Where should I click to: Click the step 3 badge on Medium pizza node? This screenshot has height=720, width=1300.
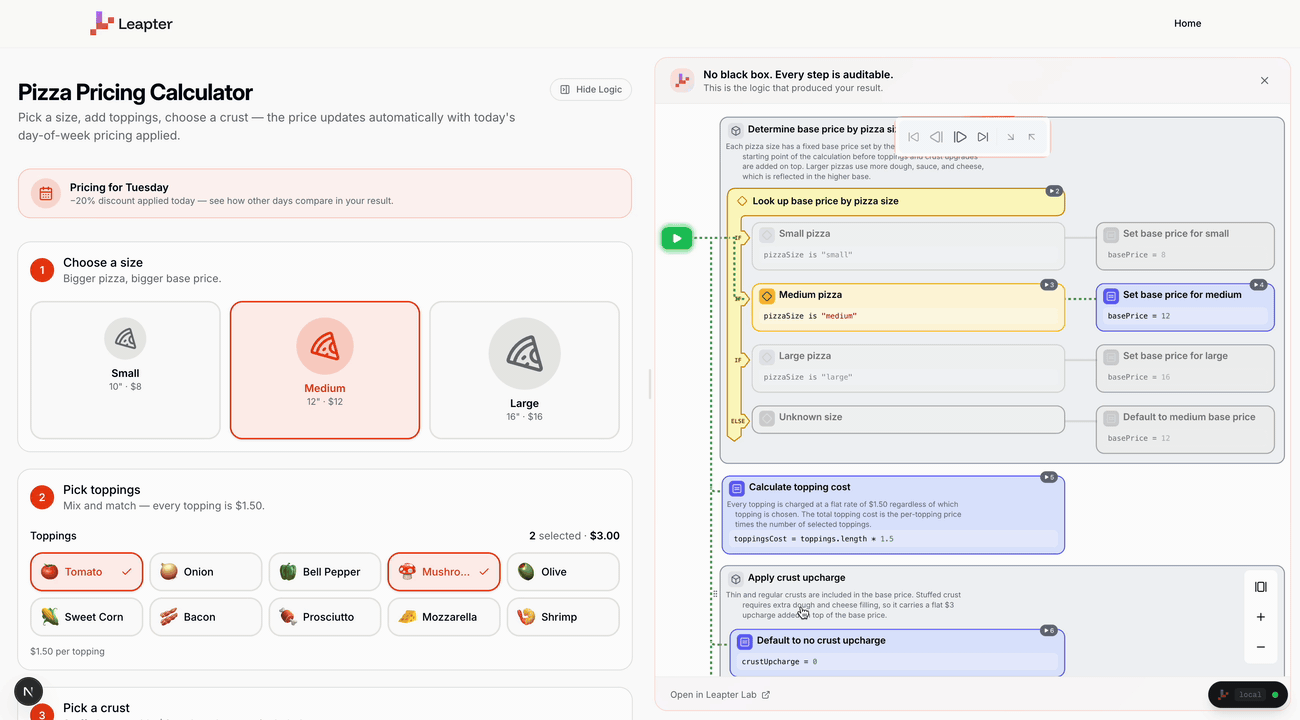(1048, 285)
